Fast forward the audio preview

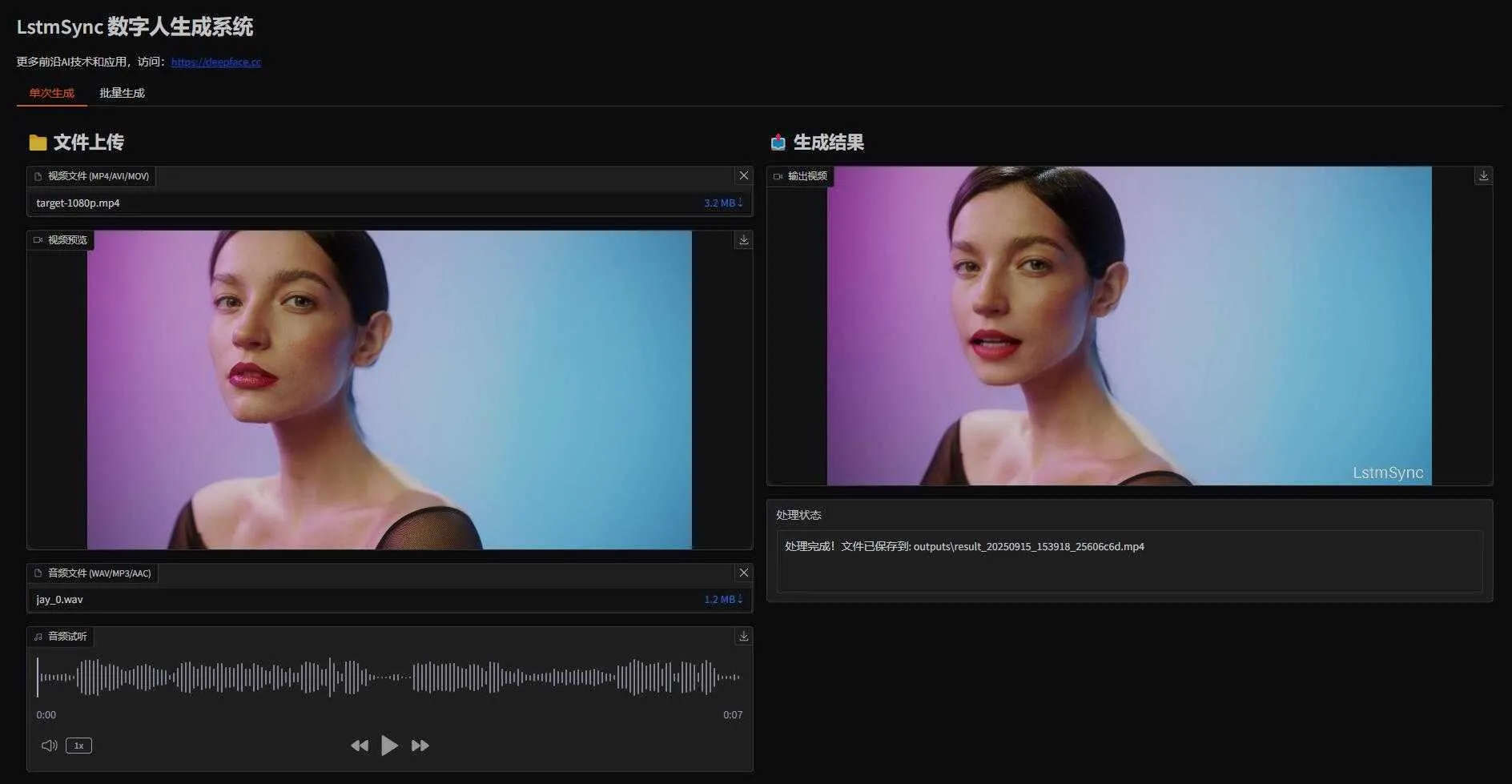coord(420,746)
